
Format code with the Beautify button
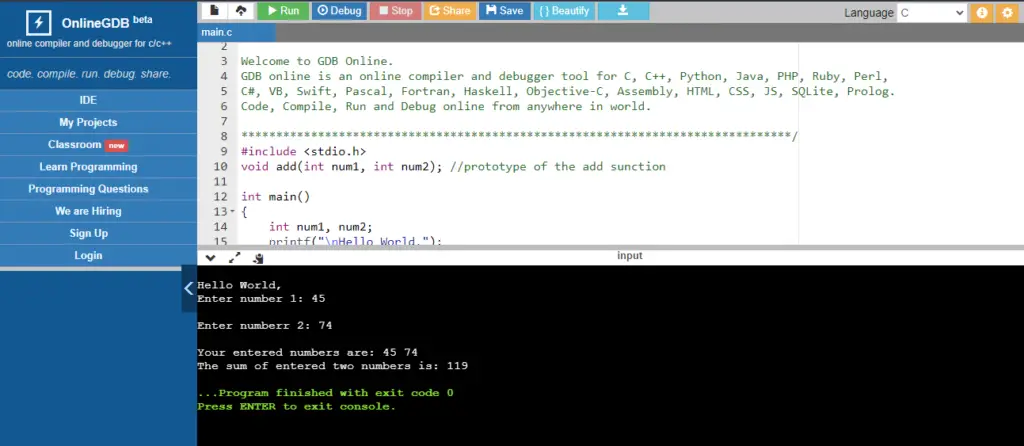point(564,10)
